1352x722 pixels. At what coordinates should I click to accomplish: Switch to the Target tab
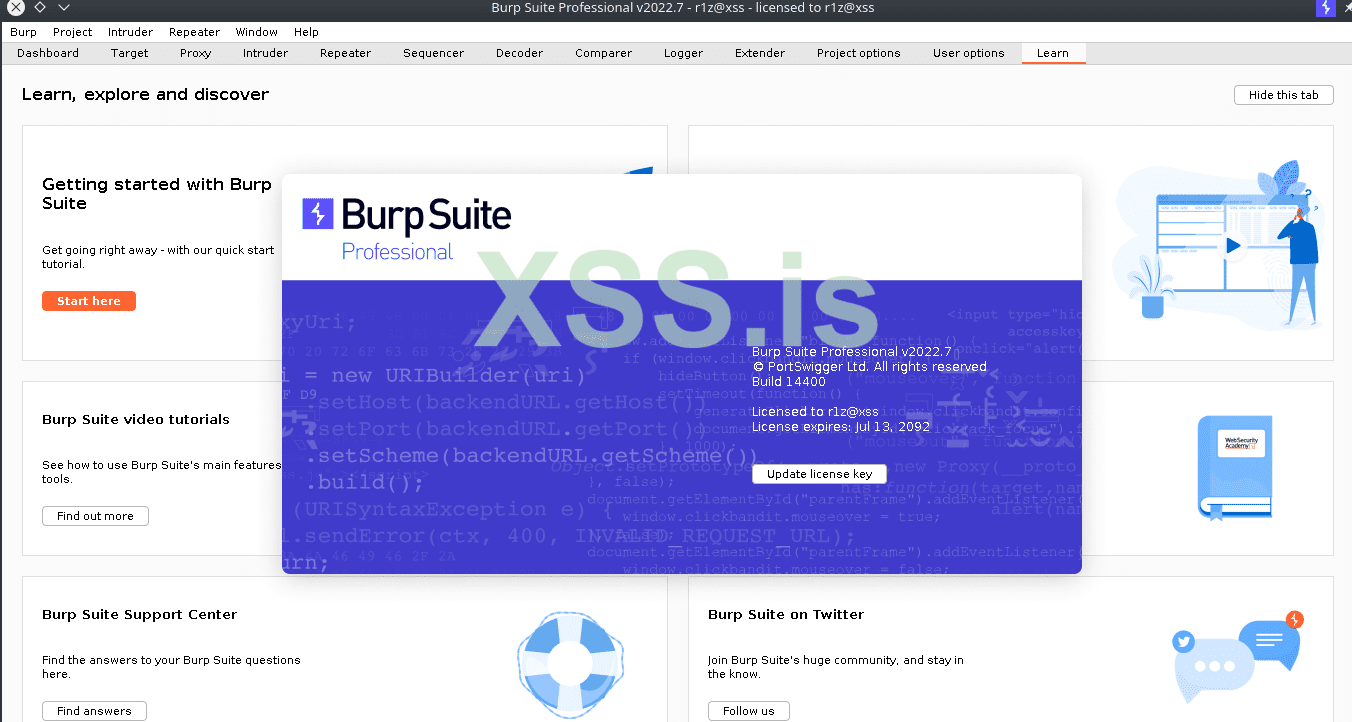pyautogui.click(x=130, y=53)
